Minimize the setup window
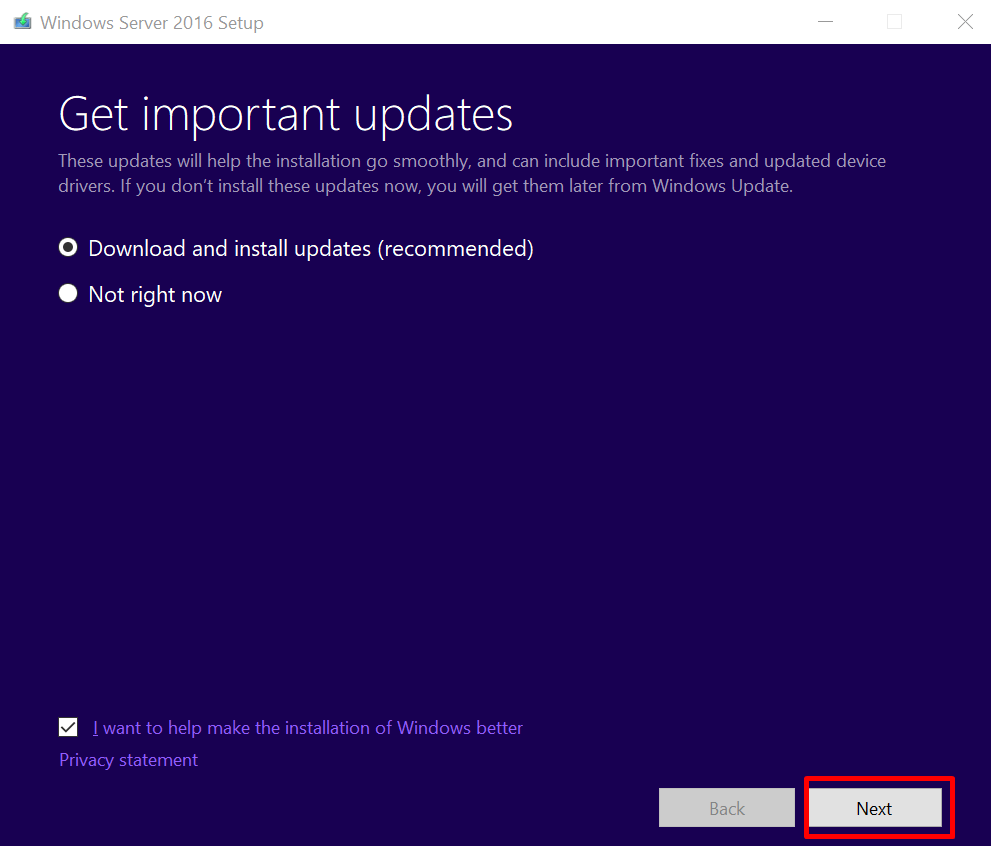The height and width of the screenshot is (846, 991). coord(825,21)
